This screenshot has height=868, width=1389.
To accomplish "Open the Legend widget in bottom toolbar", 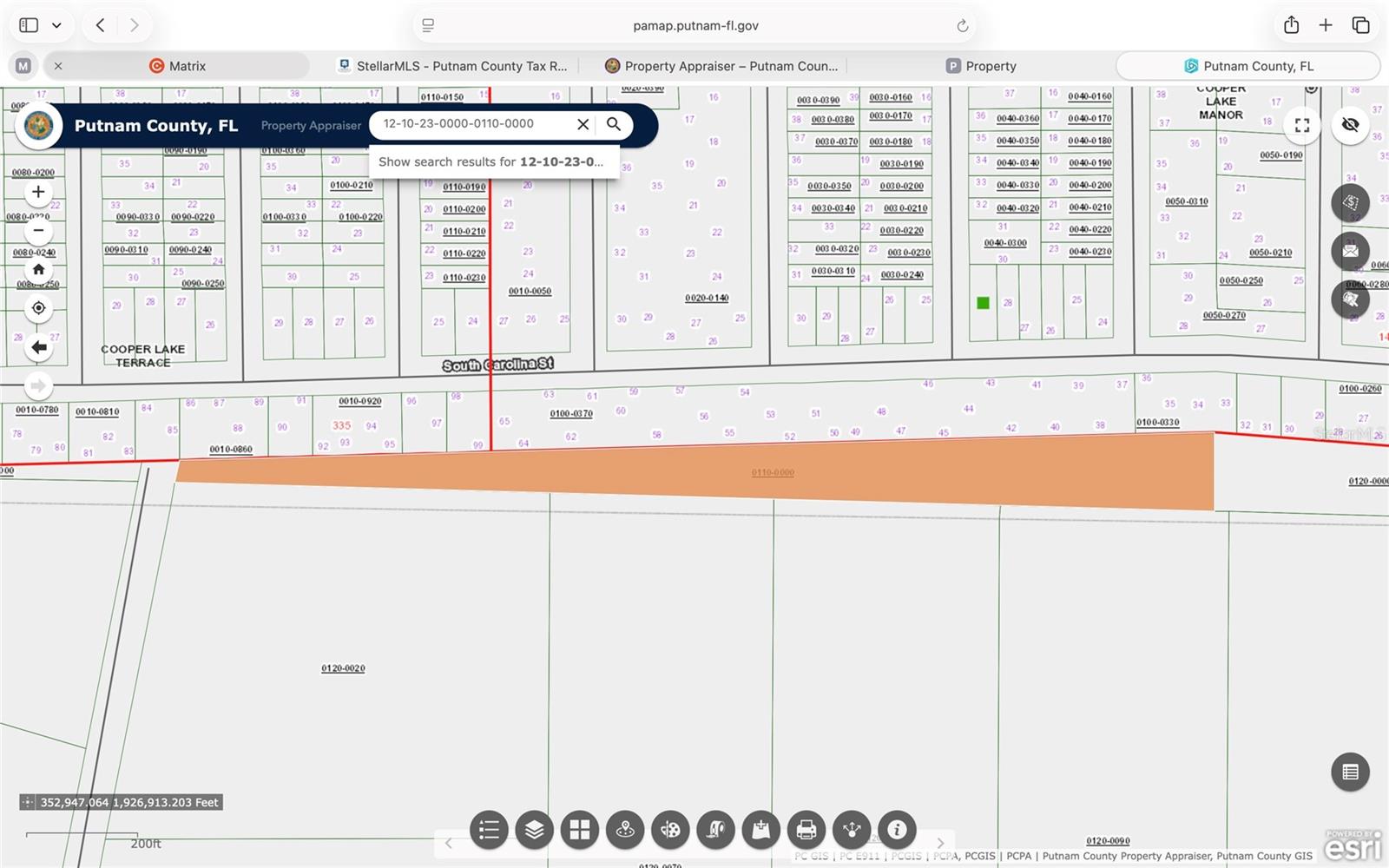I will [489, 830].
